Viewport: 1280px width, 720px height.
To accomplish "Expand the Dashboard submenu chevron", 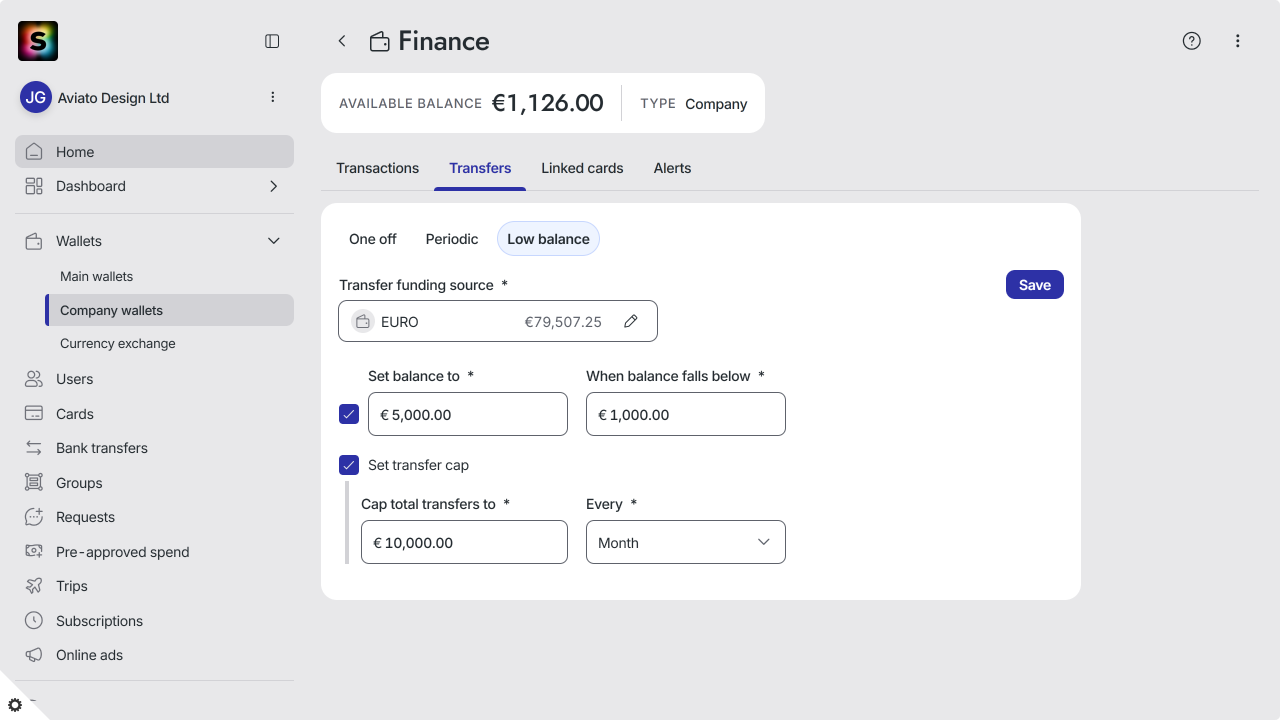I will click(274, 186).
